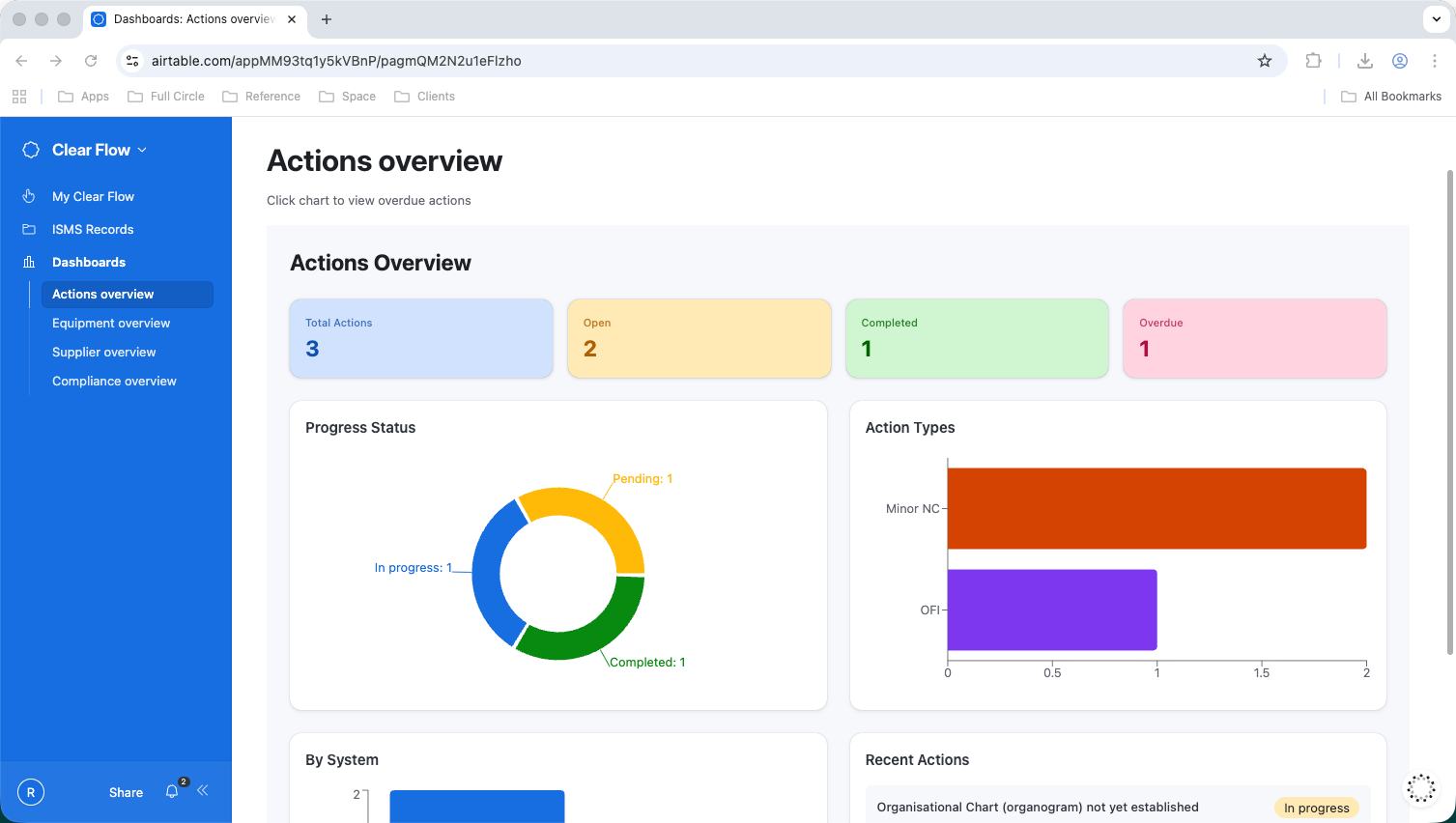Click the orange Minor NC bar

(1156, 508)
